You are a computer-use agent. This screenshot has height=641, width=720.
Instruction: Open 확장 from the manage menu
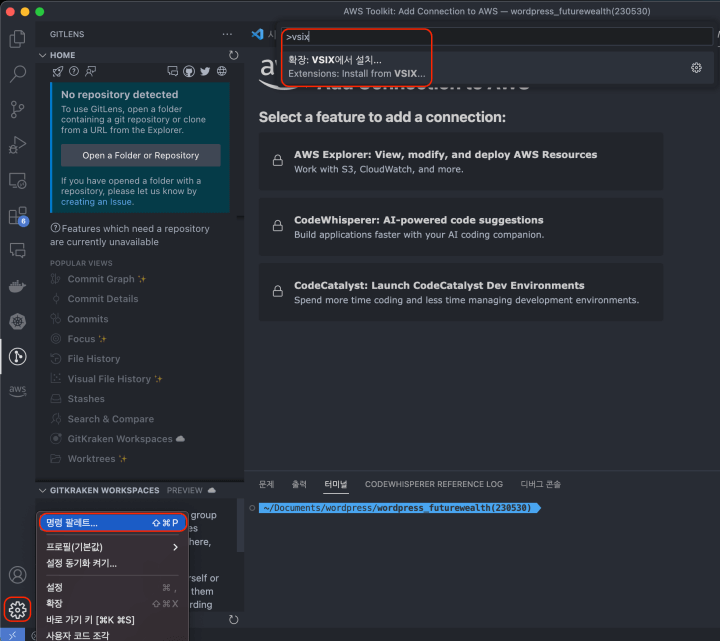point(112,604)
